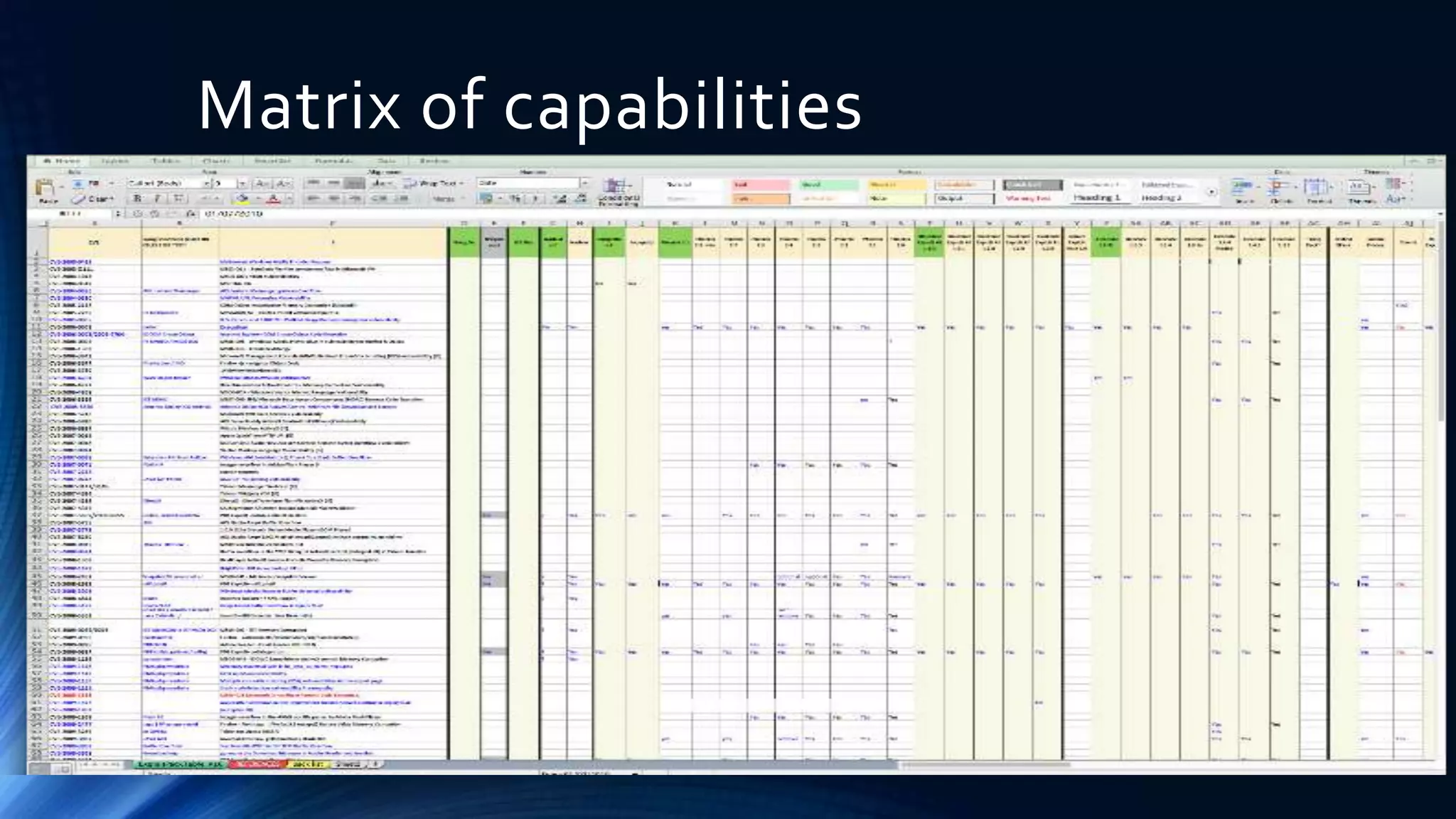
Task: Click the Name Box cell reference field
Action: [71, 213]
